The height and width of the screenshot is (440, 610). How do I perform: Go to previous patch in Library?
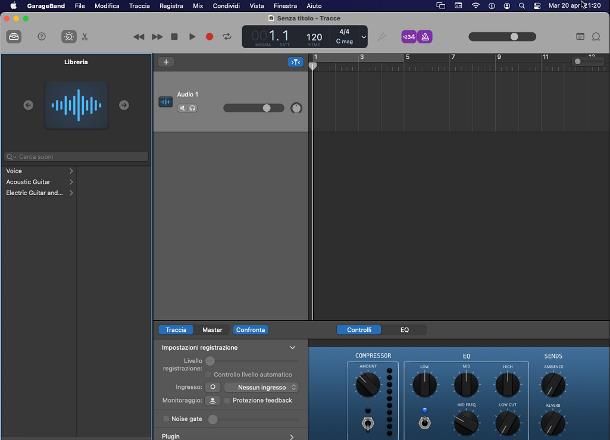(x=28, y=105)
